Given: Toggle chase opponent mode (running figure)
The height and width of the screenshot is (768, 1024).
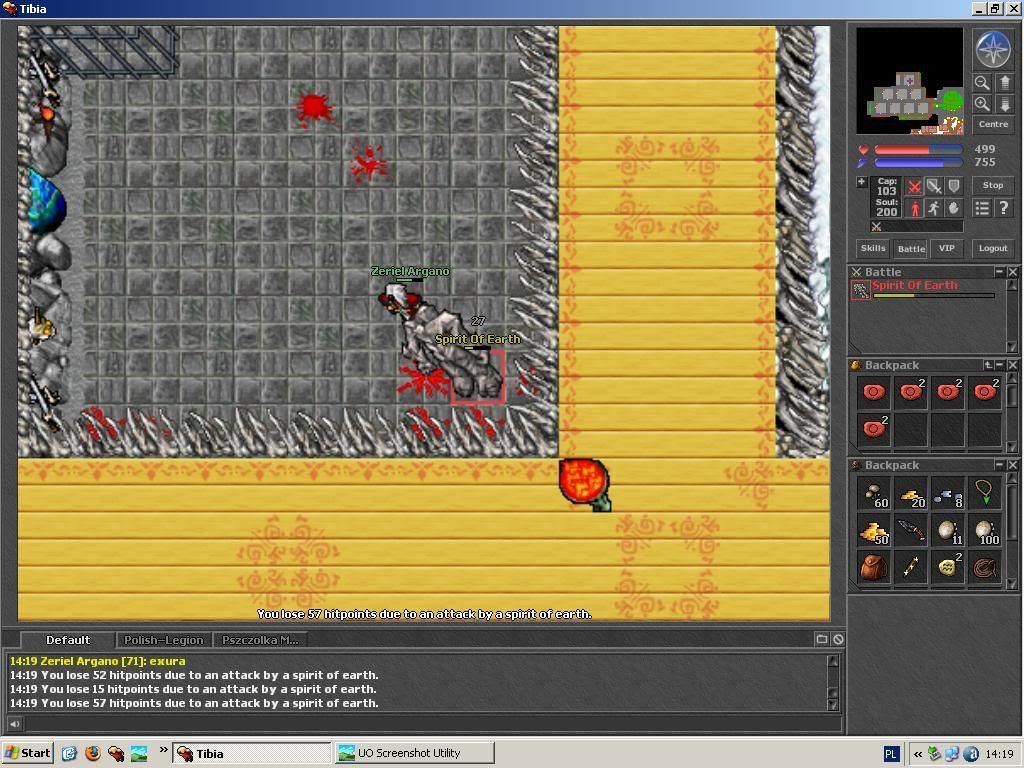Looking at the screenshot, I should click(x=935, y=208).
